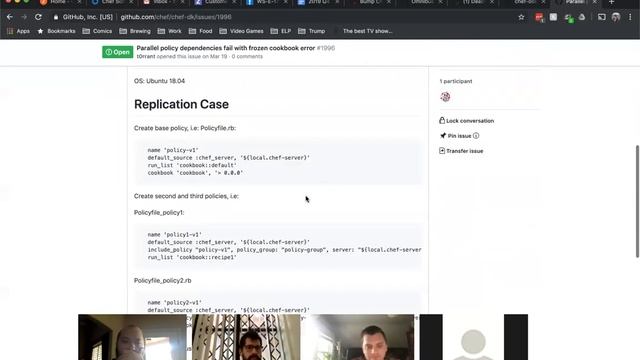
Task: Focus the address bar showing github.com/chef/chef-dk
Action: point(176,17)
